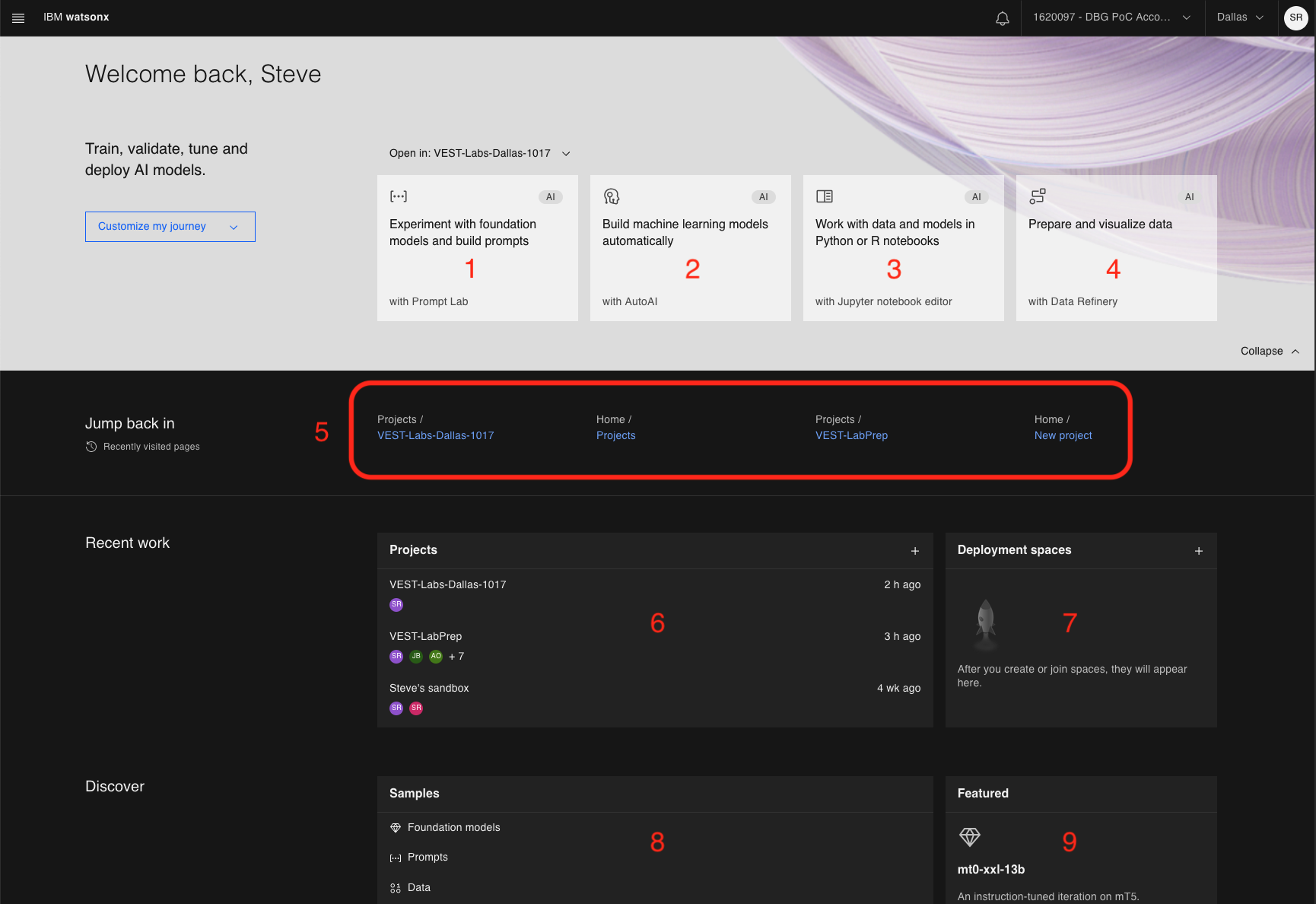1316x904 pixels.
Task: Open the Dallas region dropdown
Action: pos(1240,18)
